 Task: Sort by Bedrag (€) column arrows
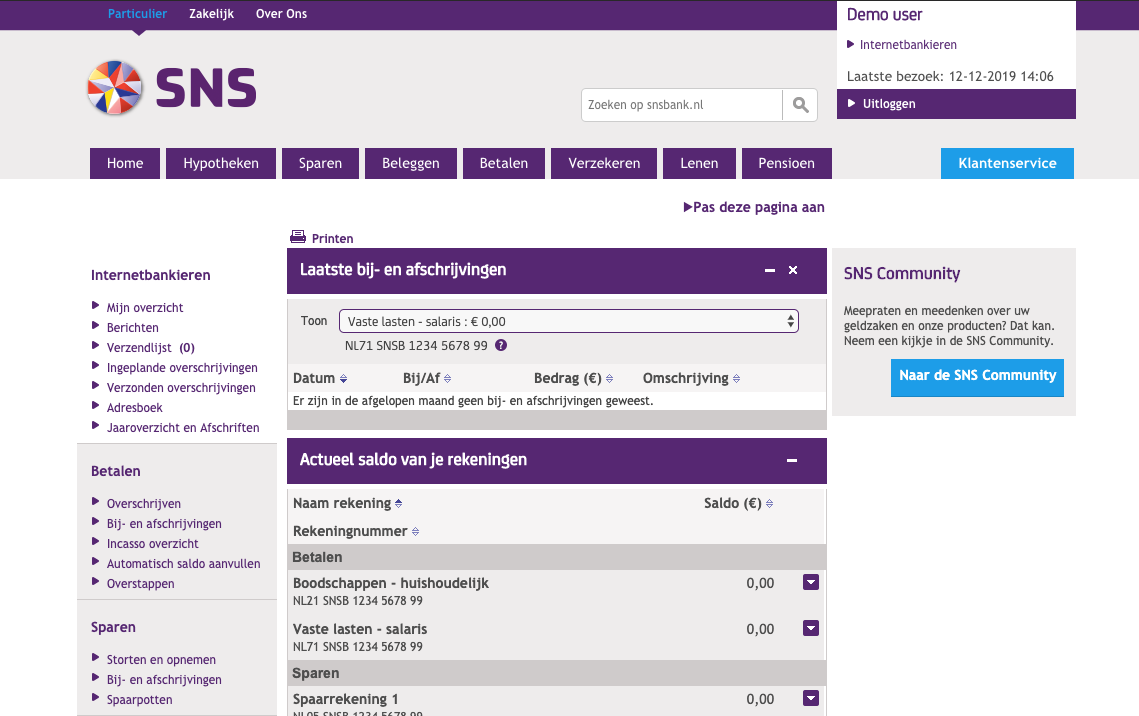[x=609, y=378]
